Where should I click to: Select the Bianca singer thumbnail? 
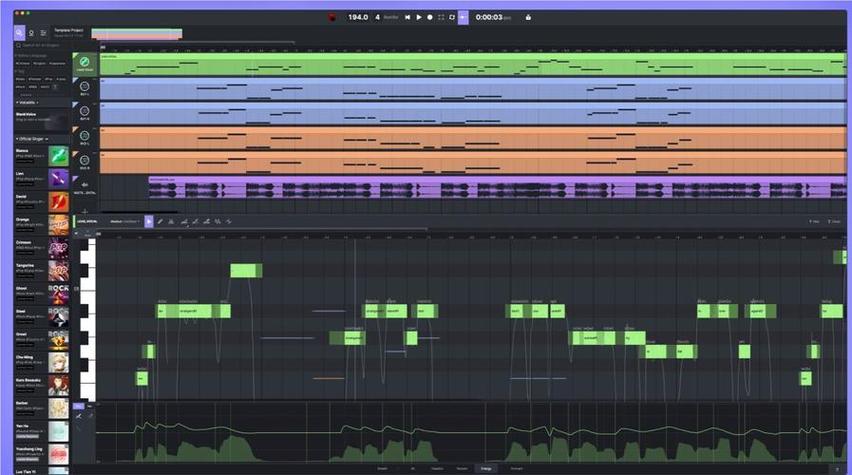pos(58,155)
